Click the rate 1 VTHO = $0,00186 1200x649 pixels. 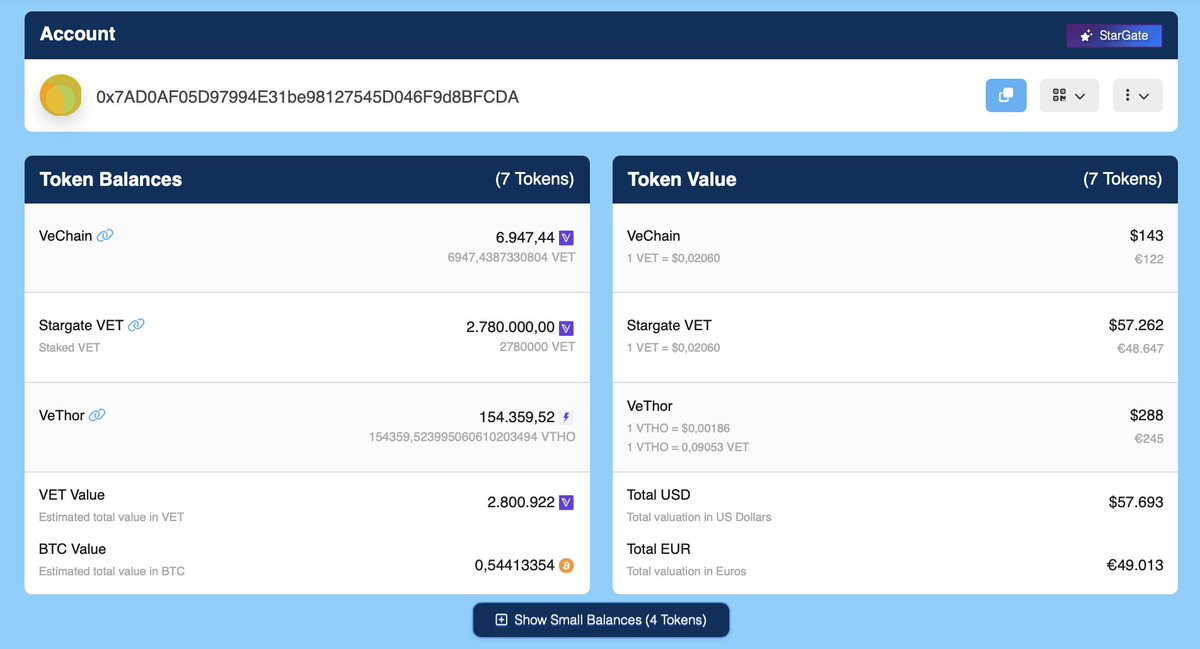point(678,428)
